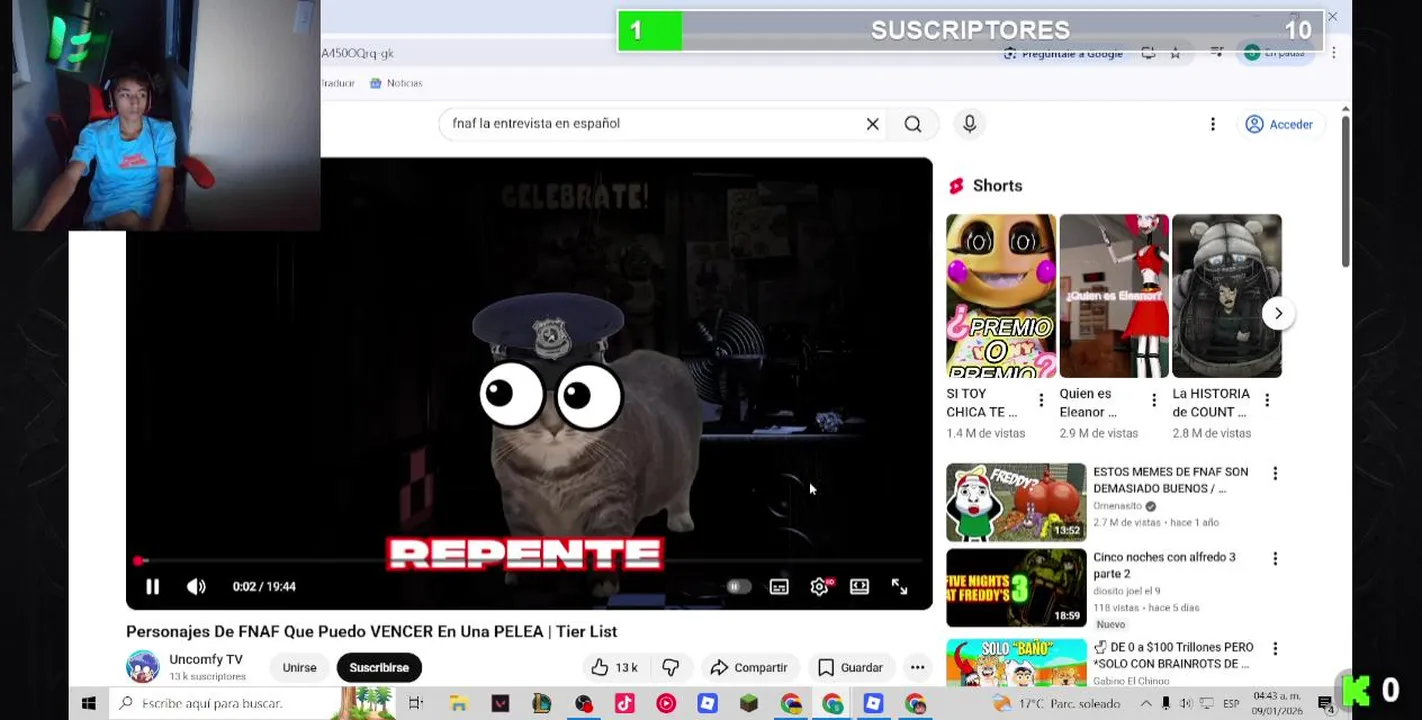Viewport: 1422px width, 720px height.
Task: Show hidden system tray icons chevron
Action: (1146, 703)
